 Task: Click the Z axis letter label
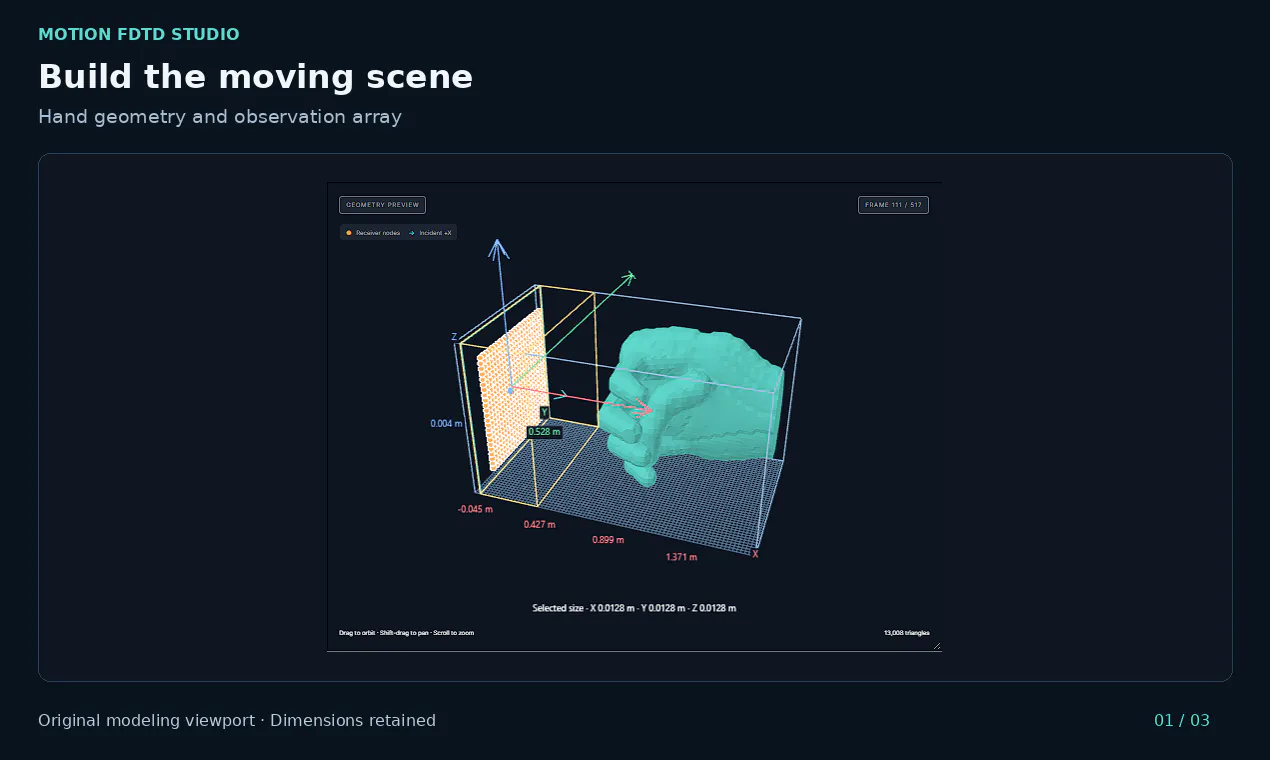(x=454, y=337)
